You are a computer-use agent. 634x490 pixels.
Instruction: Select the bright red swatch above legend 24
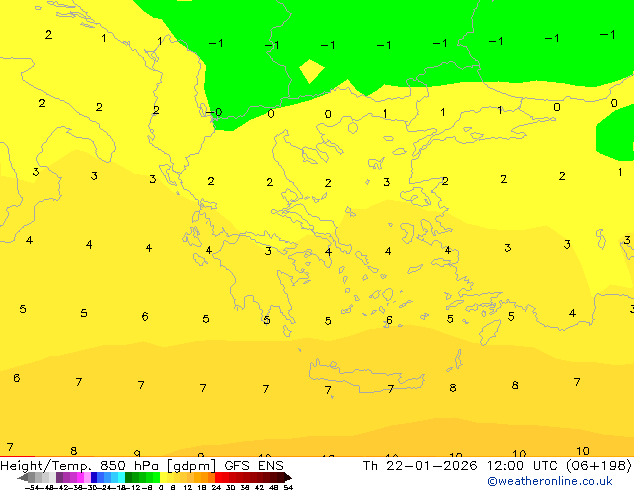pyautogui.click(x=218, y=477)
